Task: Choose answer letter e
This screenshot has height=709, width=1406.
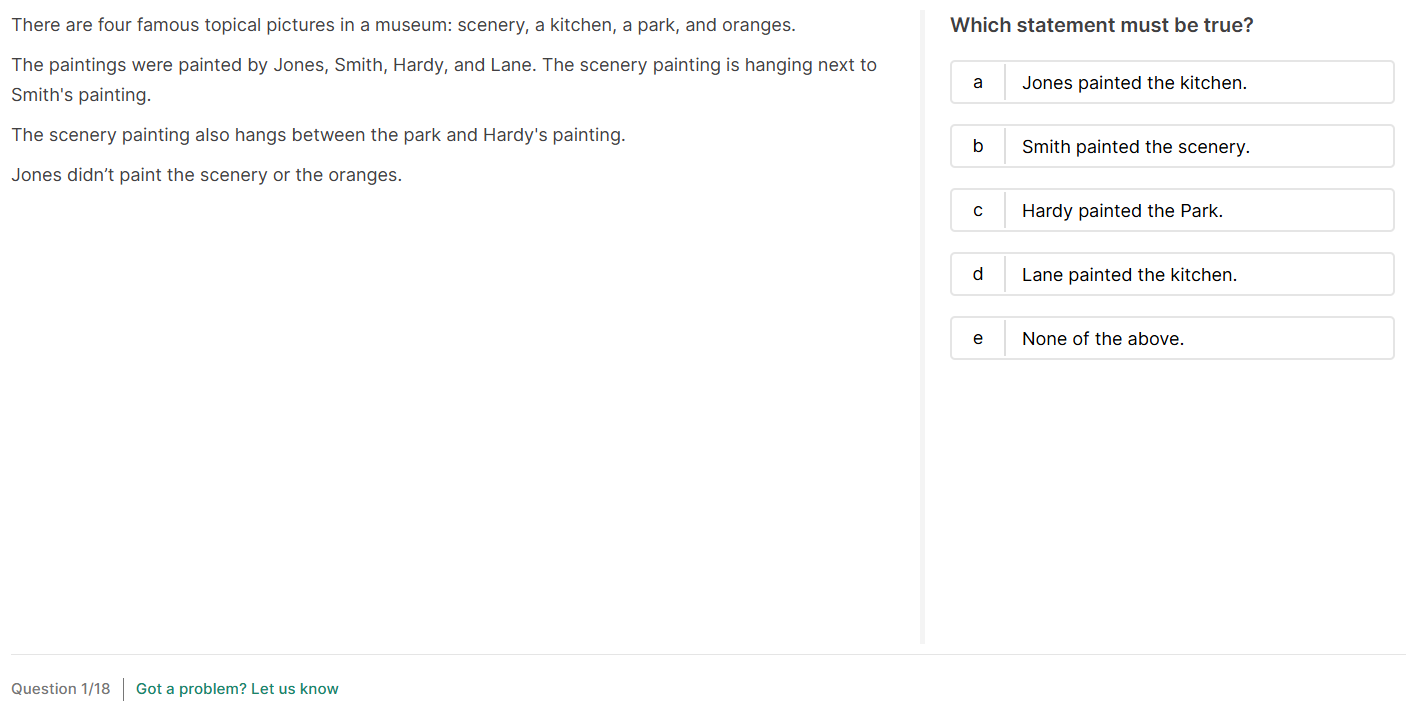Action: 978,339
